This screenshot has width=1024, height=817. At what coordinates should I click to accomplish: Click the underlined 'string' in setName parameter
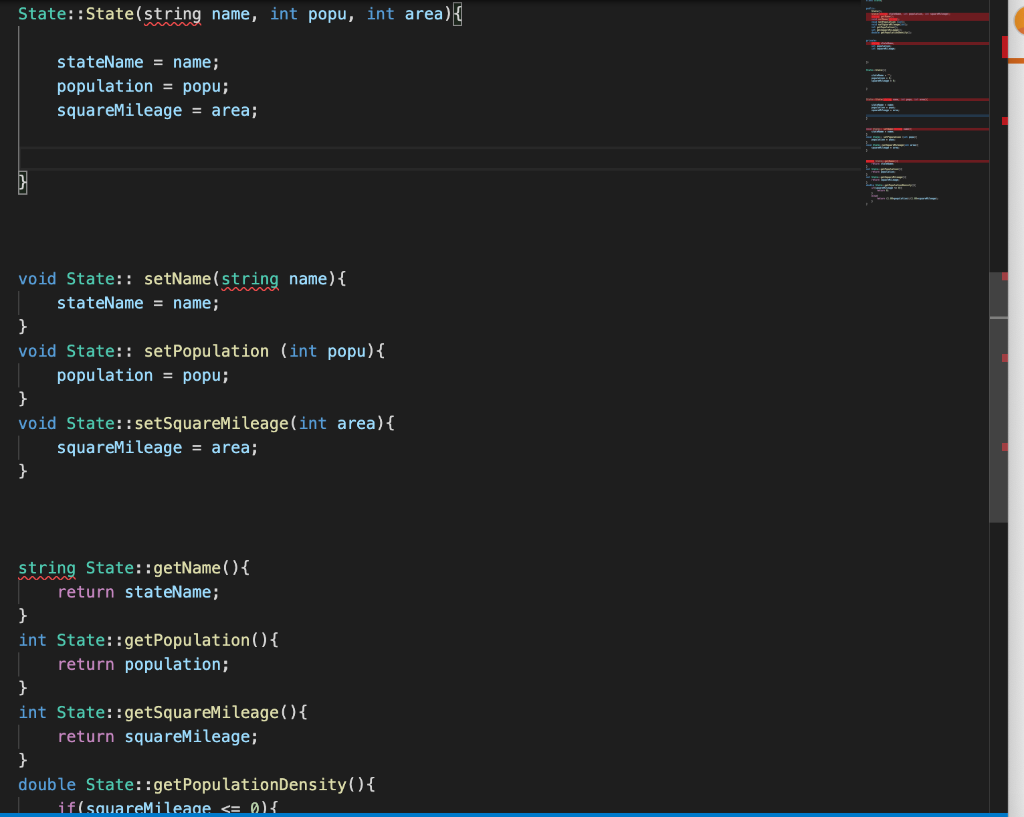point(249,279)
